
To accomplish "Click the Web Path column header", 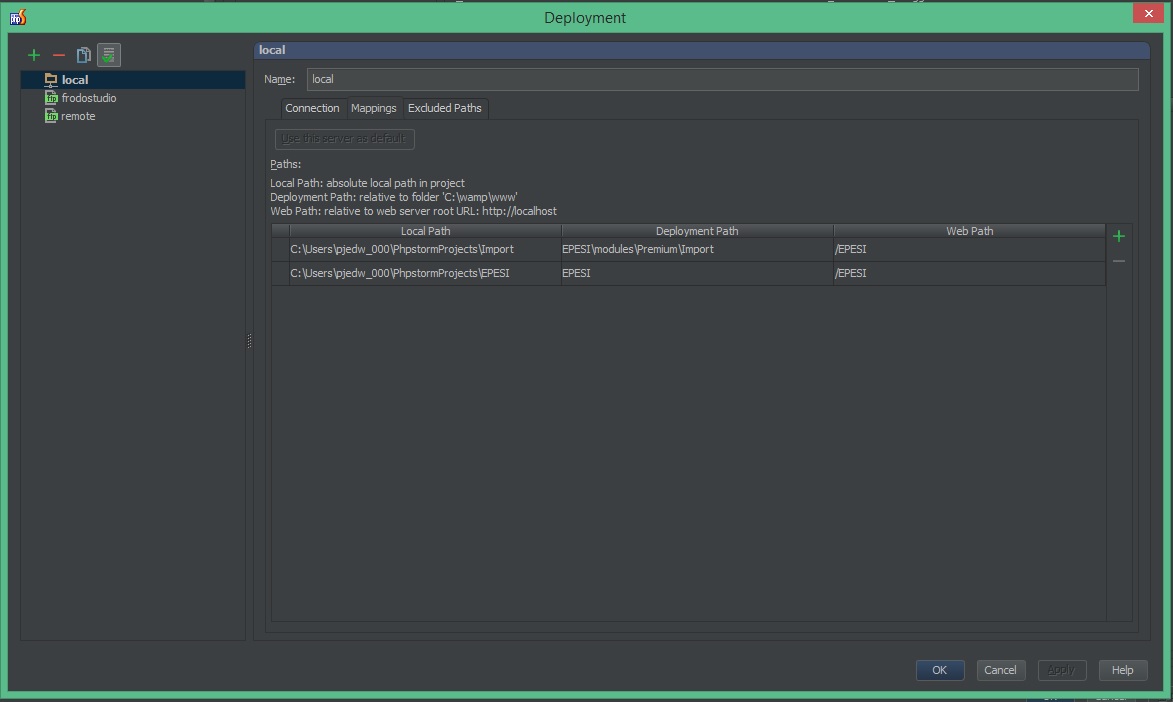I will [970, 231].
